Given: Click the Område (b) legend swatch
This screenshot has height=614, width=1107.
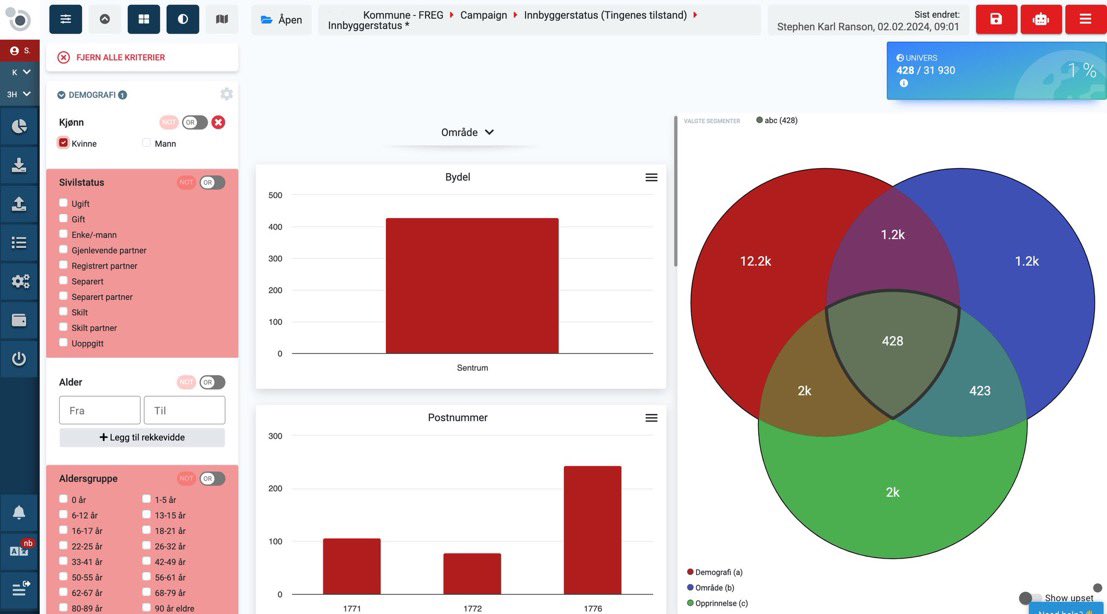Looking at the screenshot, I should pos(690,588).
